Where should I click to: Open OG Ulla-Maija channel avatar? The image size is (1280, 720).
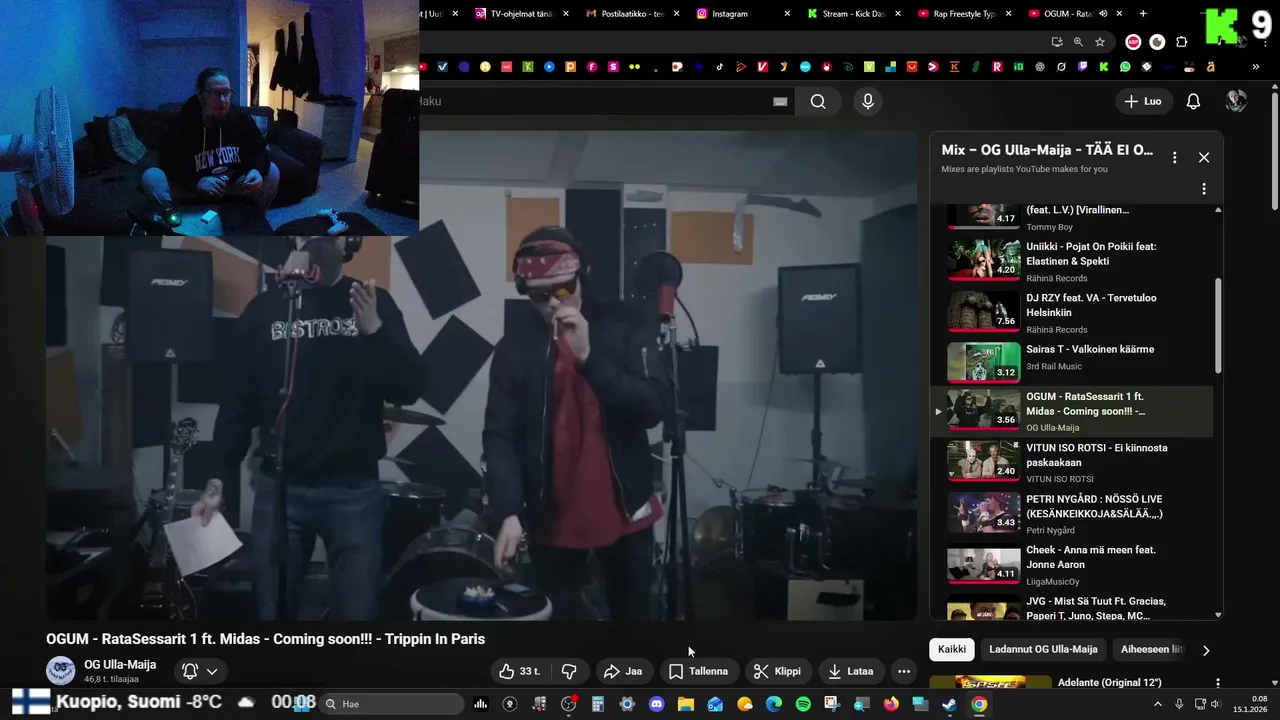[x=61, y=671]
